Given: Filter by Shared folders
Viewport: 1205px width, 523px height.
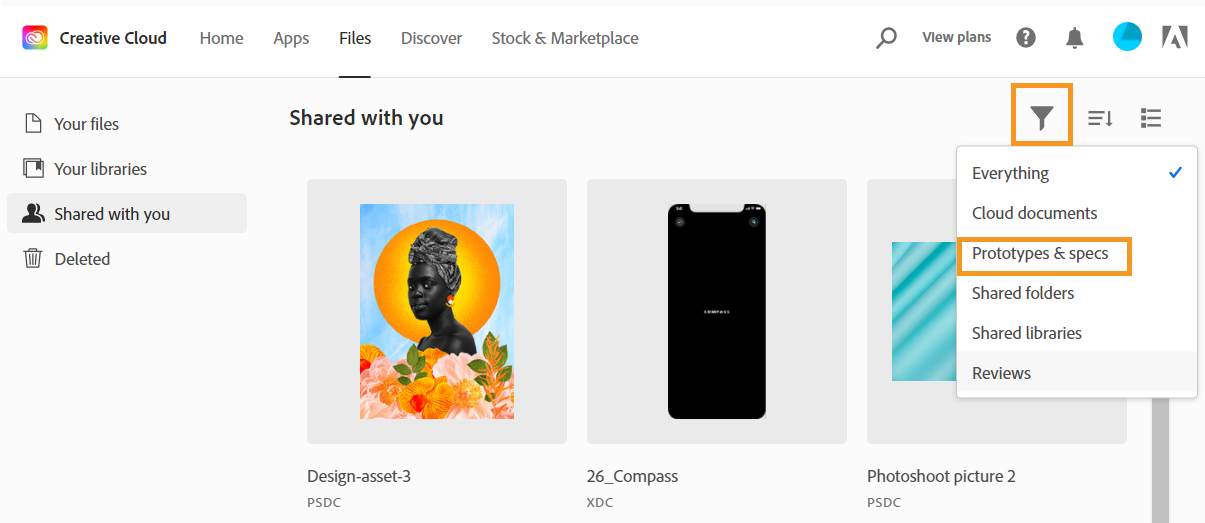Looking at the screenshot, I should pyautogui.click(x=1023, y=293).
